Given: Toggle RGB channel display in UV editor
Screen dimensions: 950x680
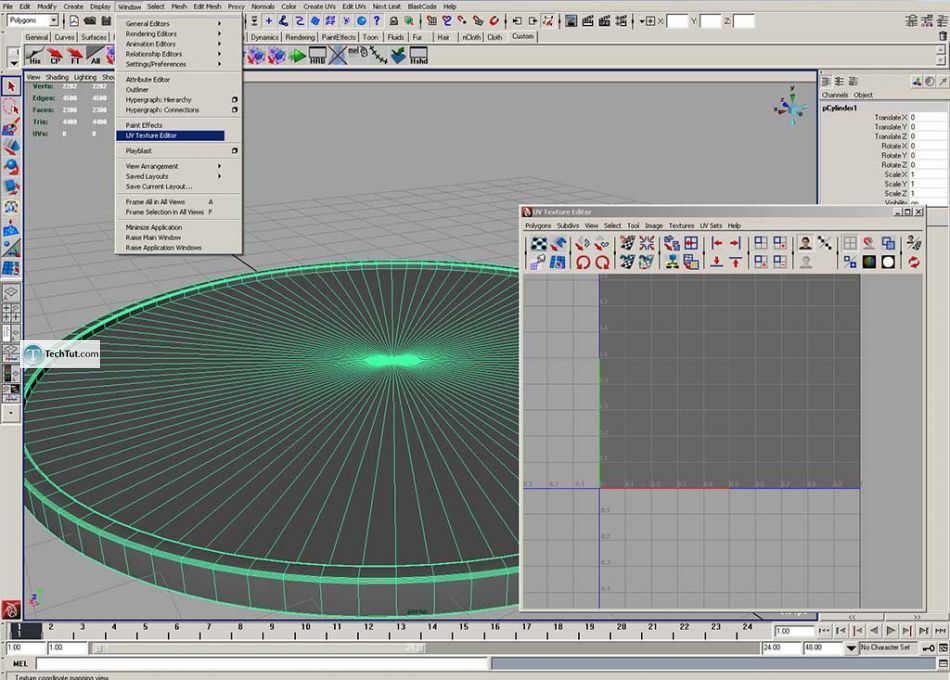Looking at the screenshot, I should 869,262.
